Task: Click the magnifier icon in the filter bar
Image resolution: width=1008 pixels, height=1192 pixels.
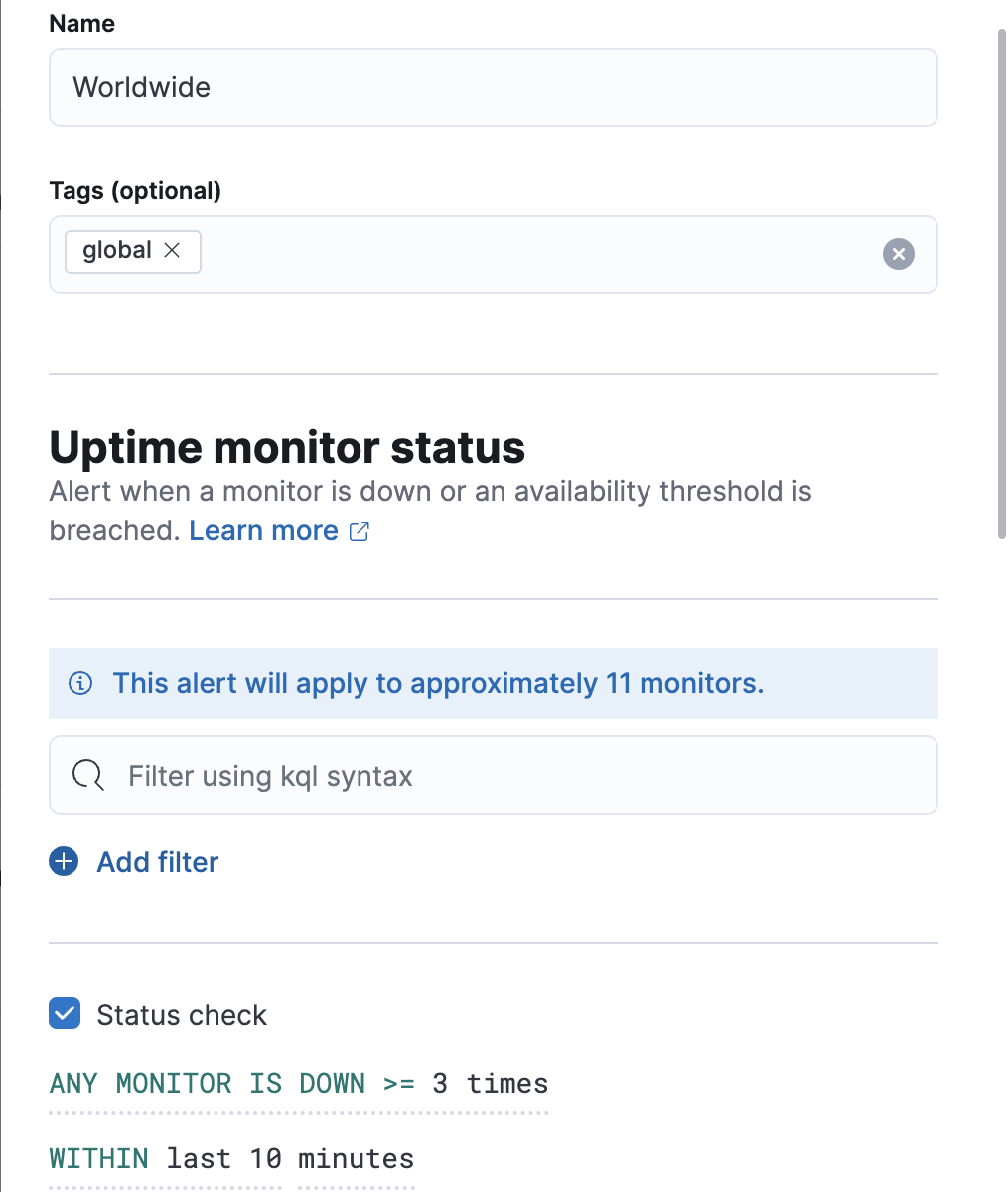Action: (x=88, y=775)
